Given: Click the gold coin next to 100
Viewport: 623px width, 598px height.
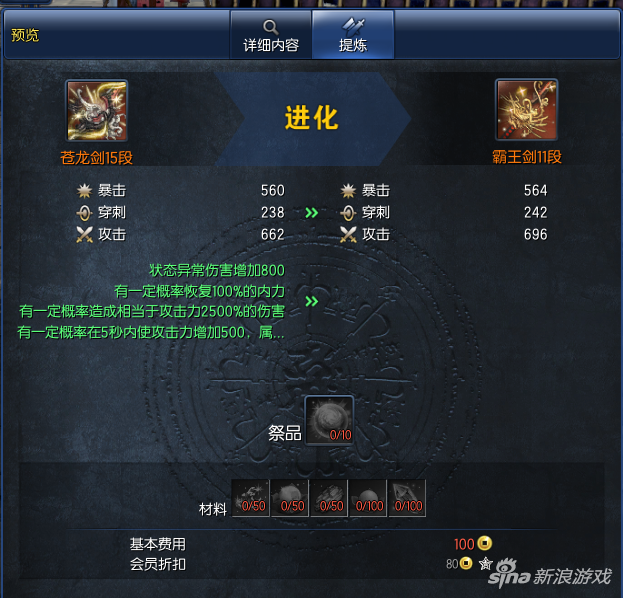Looking at the screenshot, I should 484,543.
